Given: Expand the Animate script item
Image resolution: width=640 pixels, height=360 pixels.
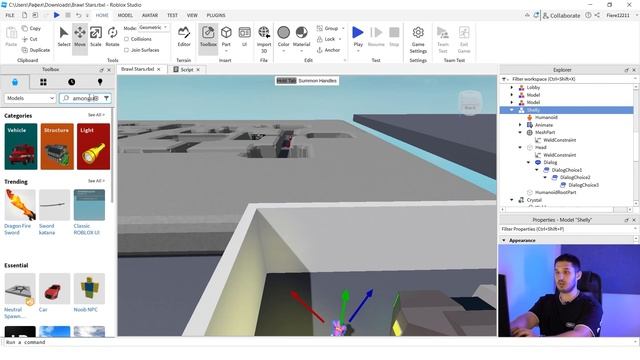Looking at the screenshot, I should pos(520,125).
